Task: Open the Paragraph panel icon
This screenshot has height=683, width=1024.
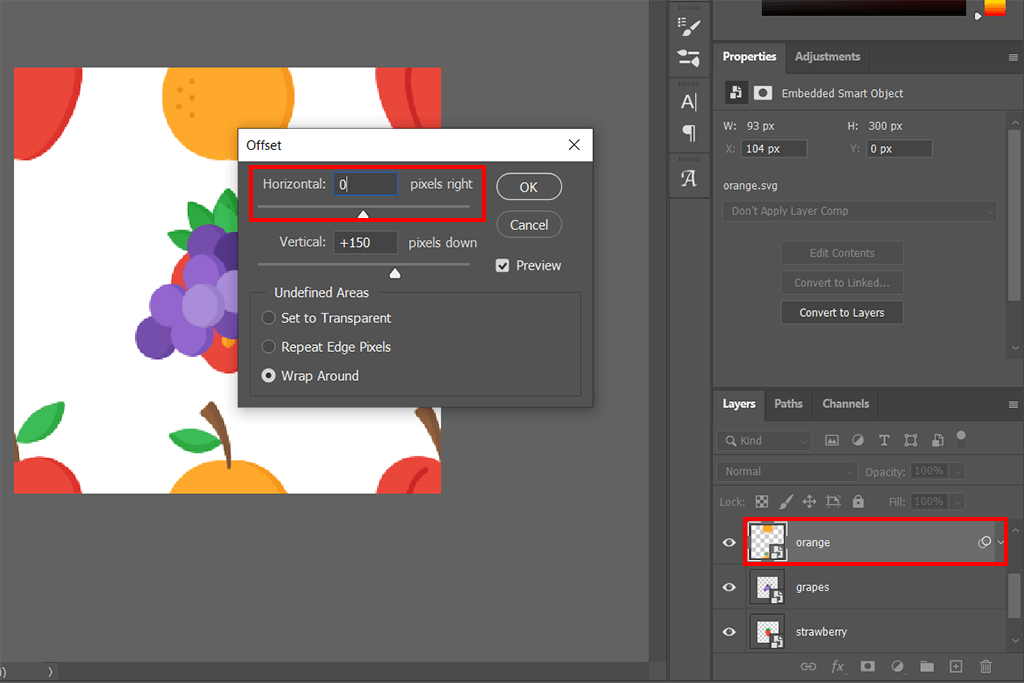Action: pyautogui.click(x=689, y=133)
